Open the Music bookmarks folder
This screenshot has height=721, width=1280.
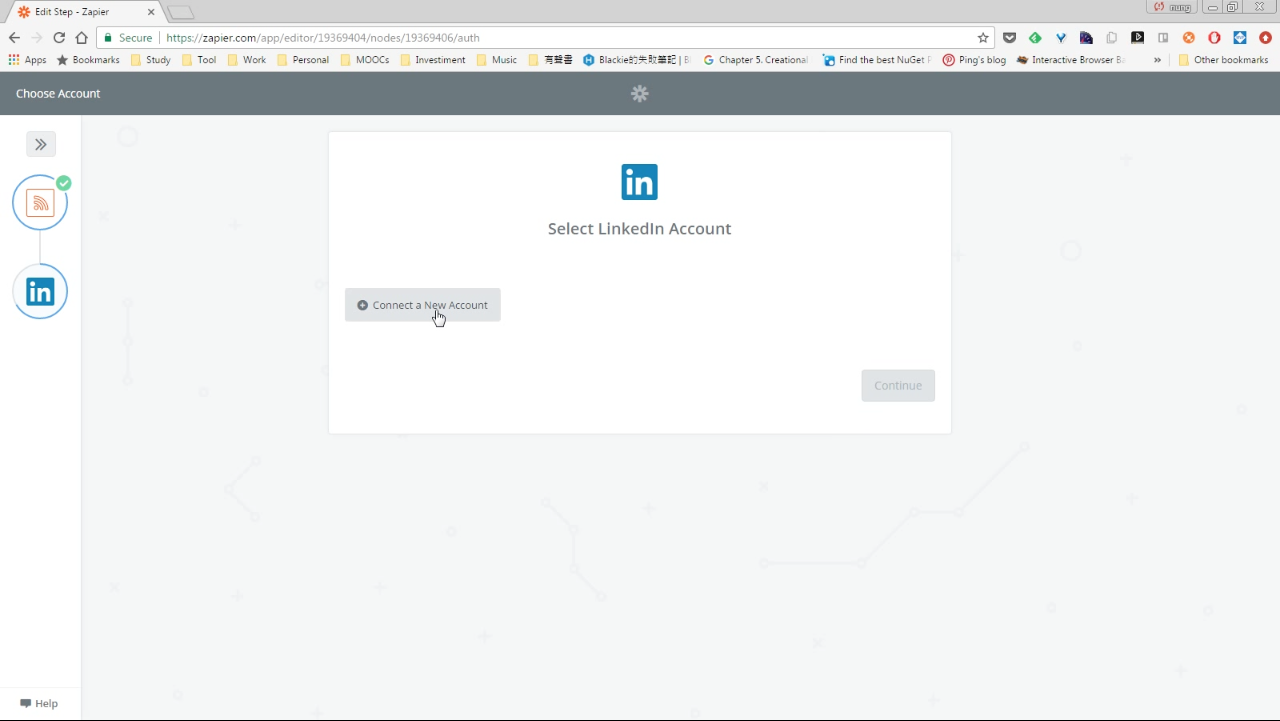tap(497, 60)
